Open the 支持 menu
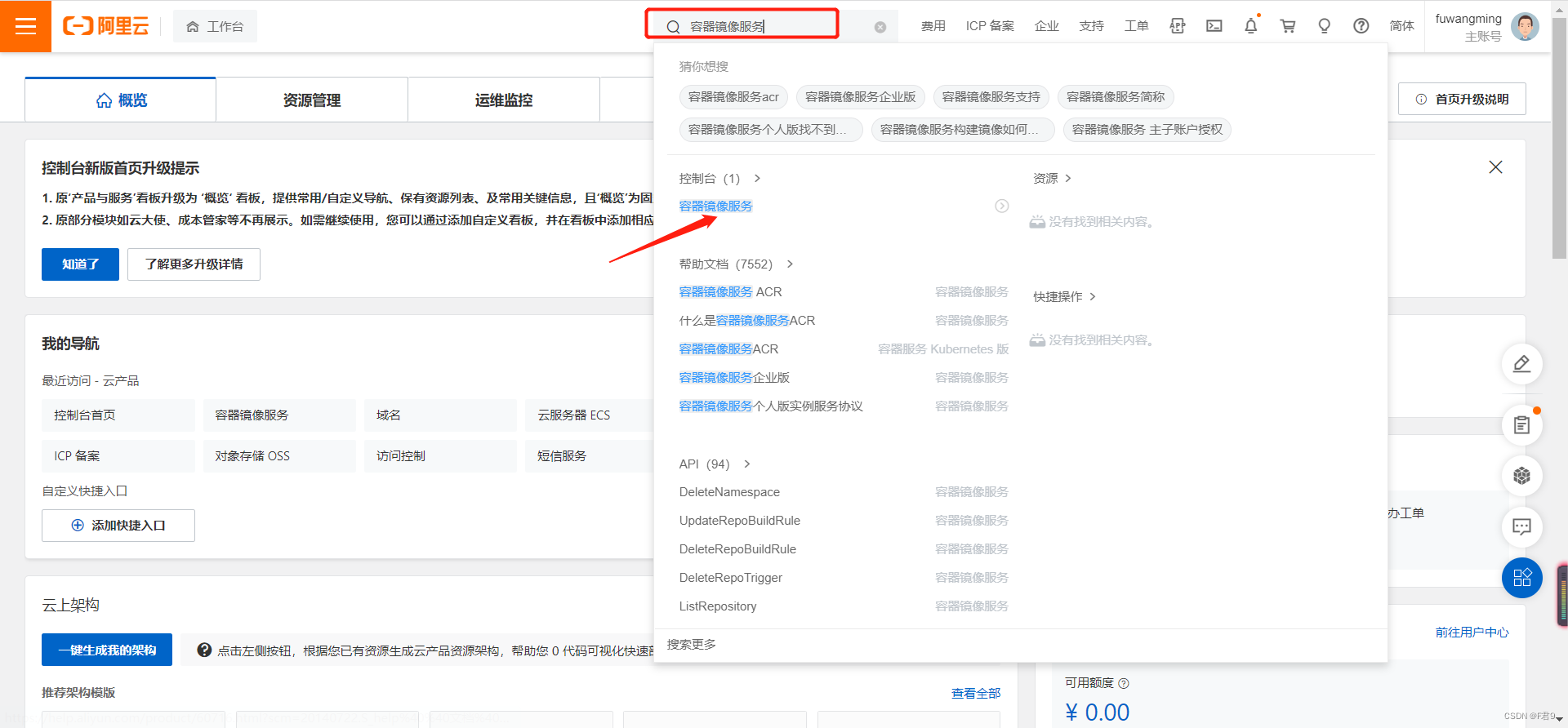The width and height of the screenshot is (1568, 728). tap(1091, 26)
